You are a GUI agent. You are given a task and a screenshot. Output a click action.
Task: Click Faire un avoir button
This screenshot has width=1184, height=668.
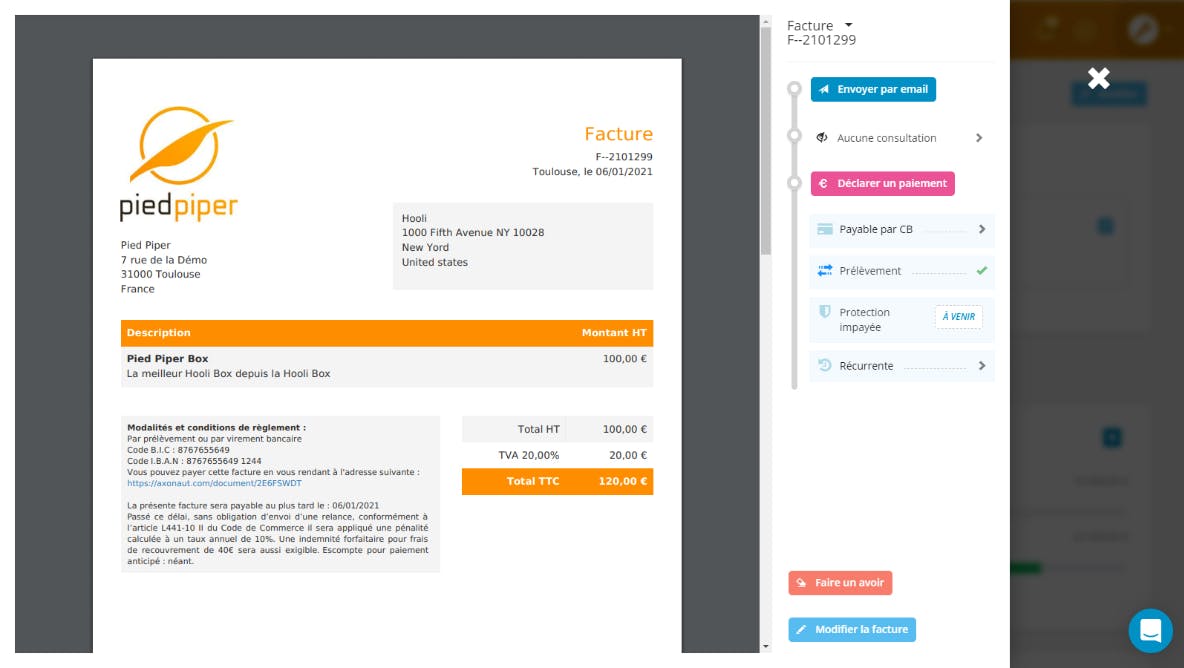(x=840, y=583)
